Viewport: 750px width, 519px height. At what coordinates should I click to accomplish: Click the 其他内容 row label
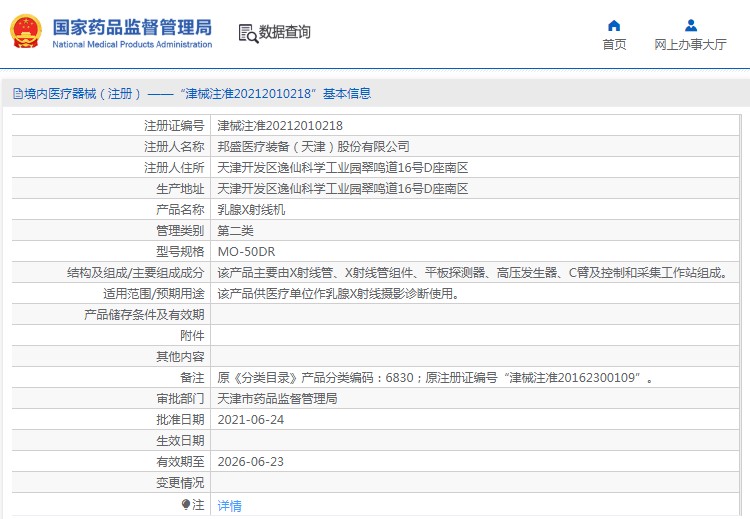tap(180, 357)
